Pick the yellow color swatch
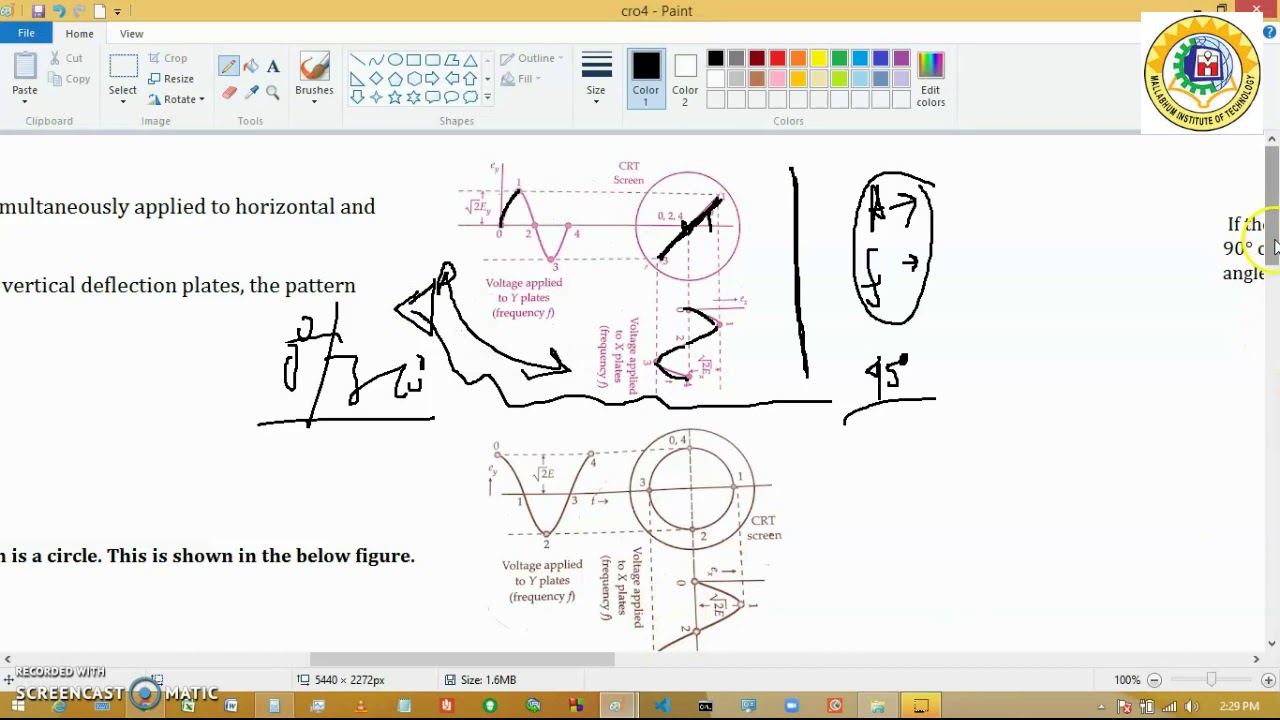This screenshot has height=720, width=1280. click(x=819, y=59)
